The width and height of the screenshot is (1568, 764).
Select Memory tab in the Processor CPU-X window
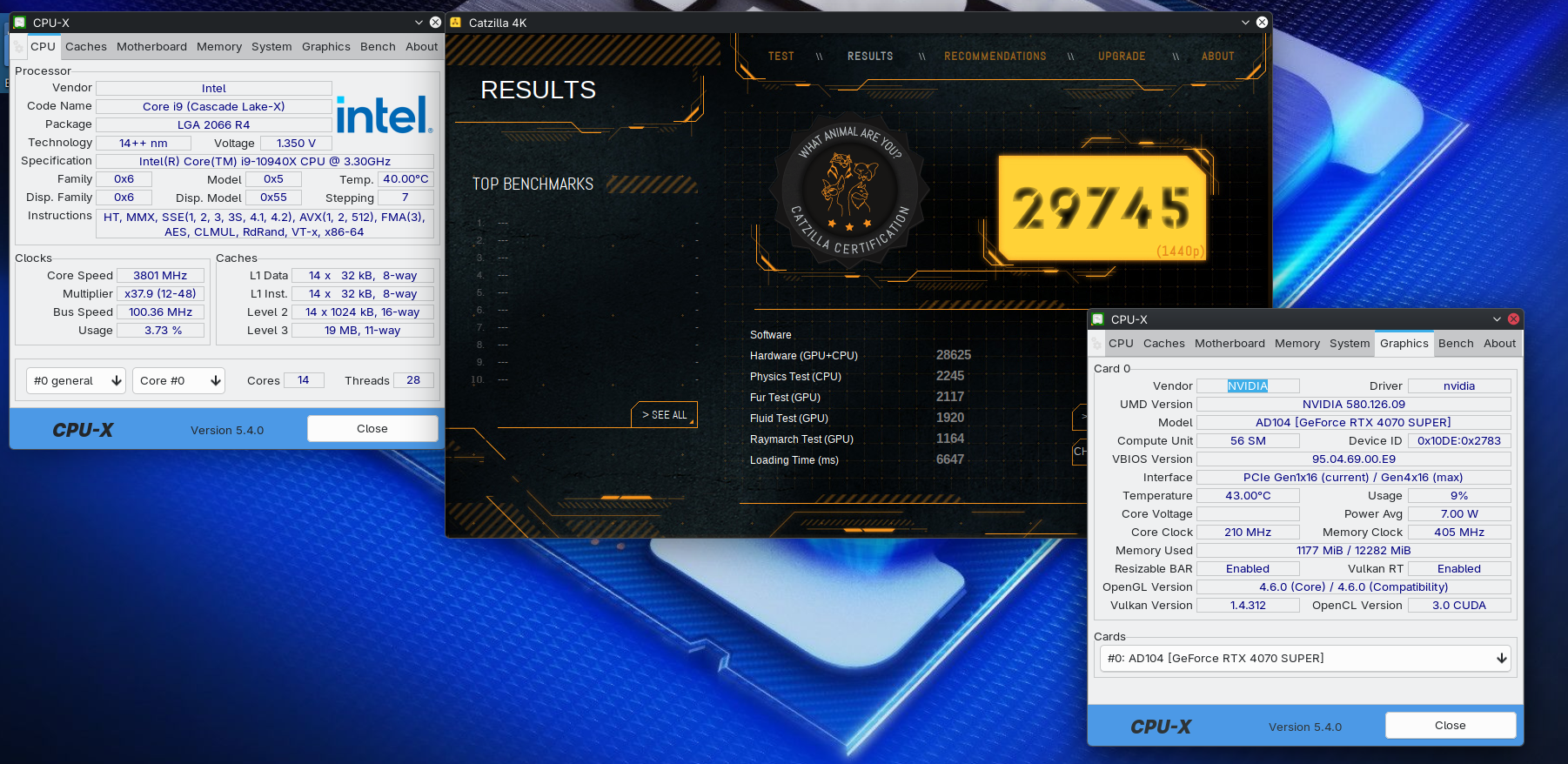point(219,47)
